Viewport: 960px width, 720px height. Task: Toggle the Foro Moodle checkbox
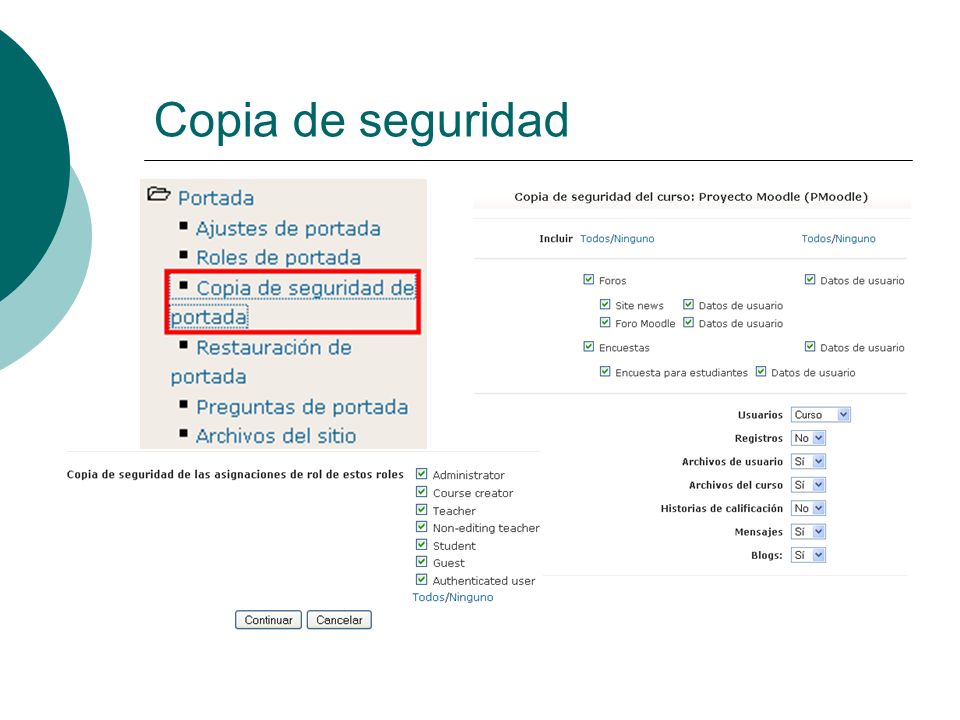click(606, 323)
